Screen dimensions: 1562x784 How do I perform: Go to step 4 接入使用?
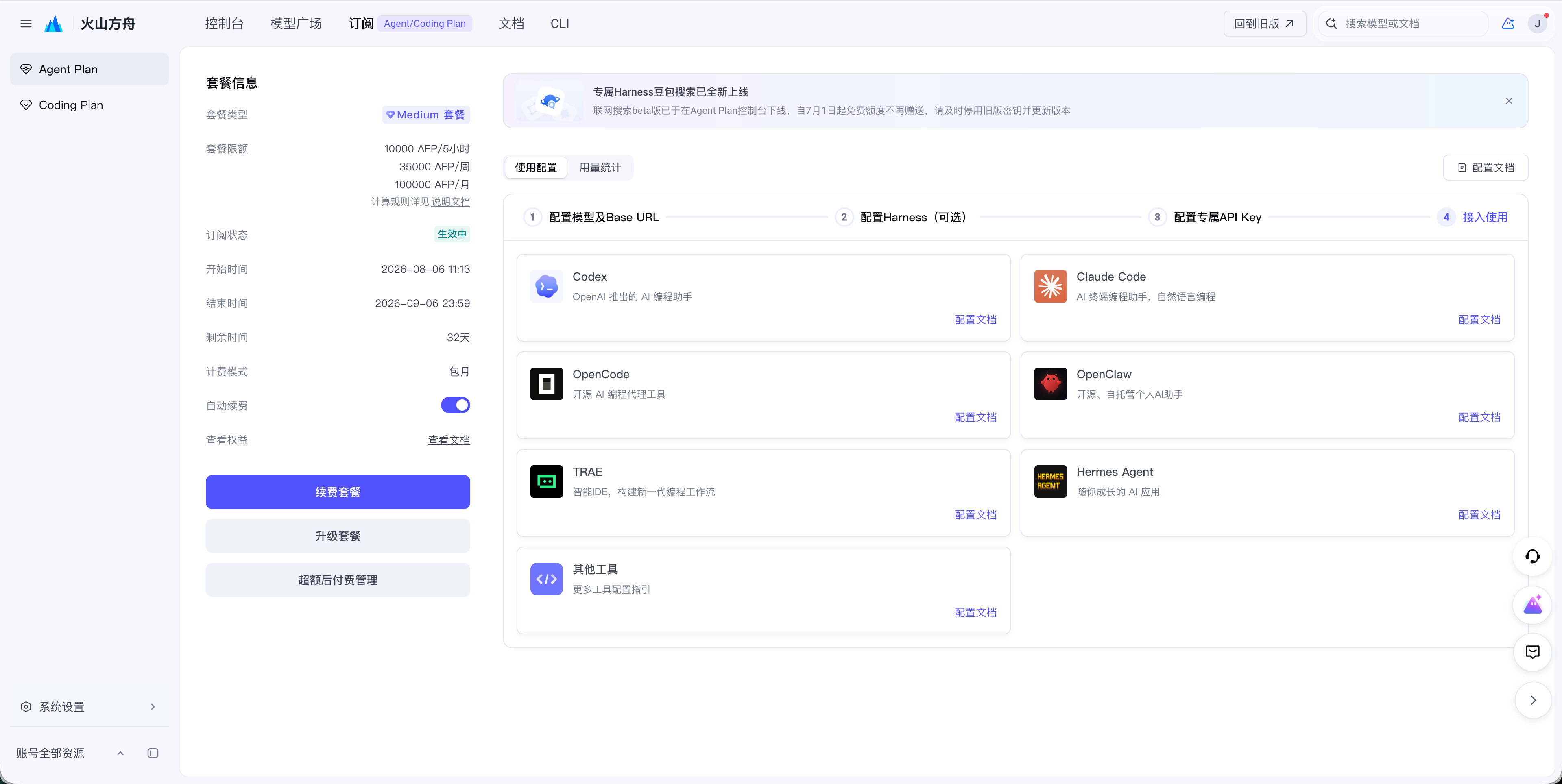coord(1472,217)
